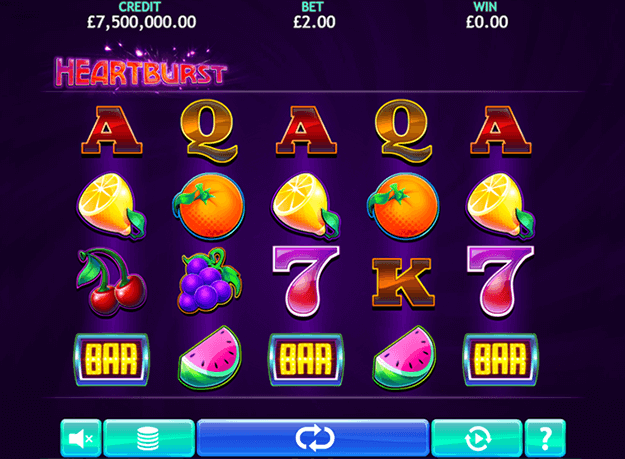The width and height of the screenshot is (625, 459).
Task: Start autoplay with the circular play button
Action: (477, 438)
